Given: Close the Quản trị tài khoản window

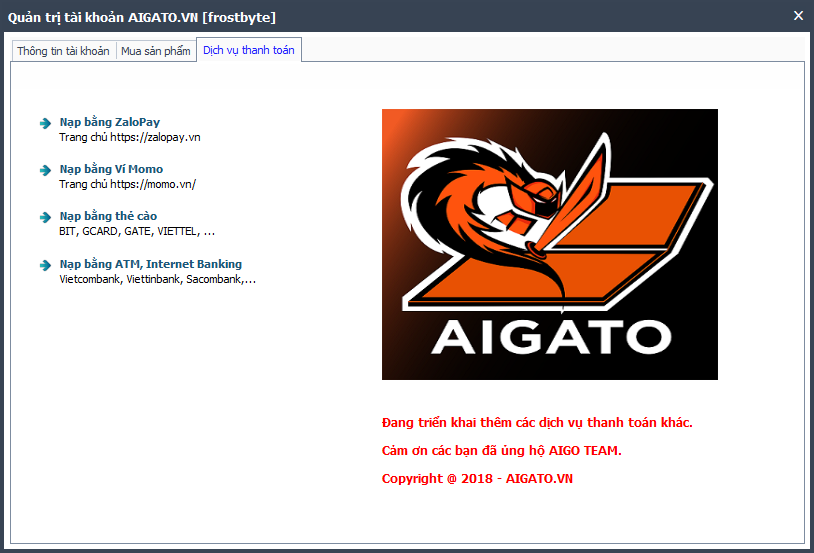Looking at the screenshot, I should (x=798, y=16).
